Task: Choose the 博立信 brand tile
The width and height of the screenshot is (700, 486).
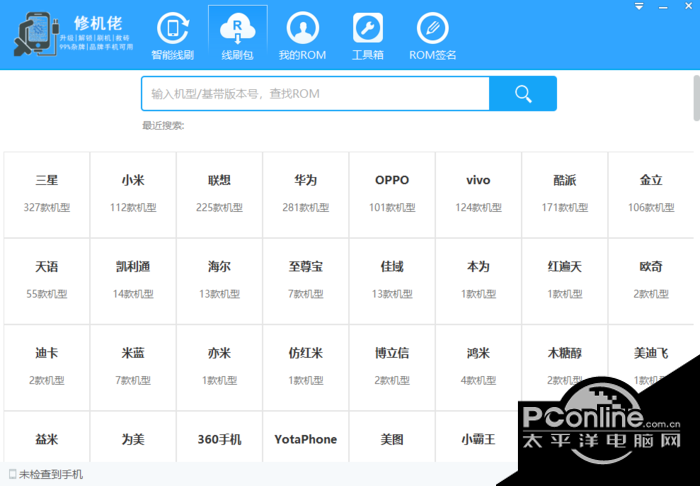Action: click(x=392, y=368)
